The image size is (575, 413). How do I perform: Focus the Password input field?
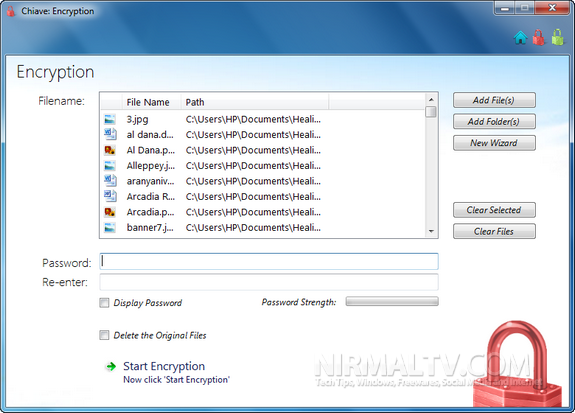click(269, 262)
